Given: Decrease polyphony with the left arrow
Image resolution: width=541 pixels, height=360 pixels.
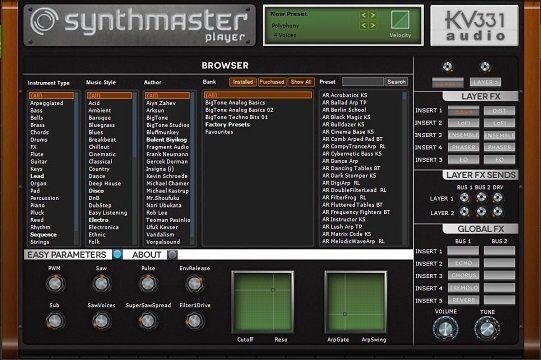Looking at the screenshot, I should (363, 25).
